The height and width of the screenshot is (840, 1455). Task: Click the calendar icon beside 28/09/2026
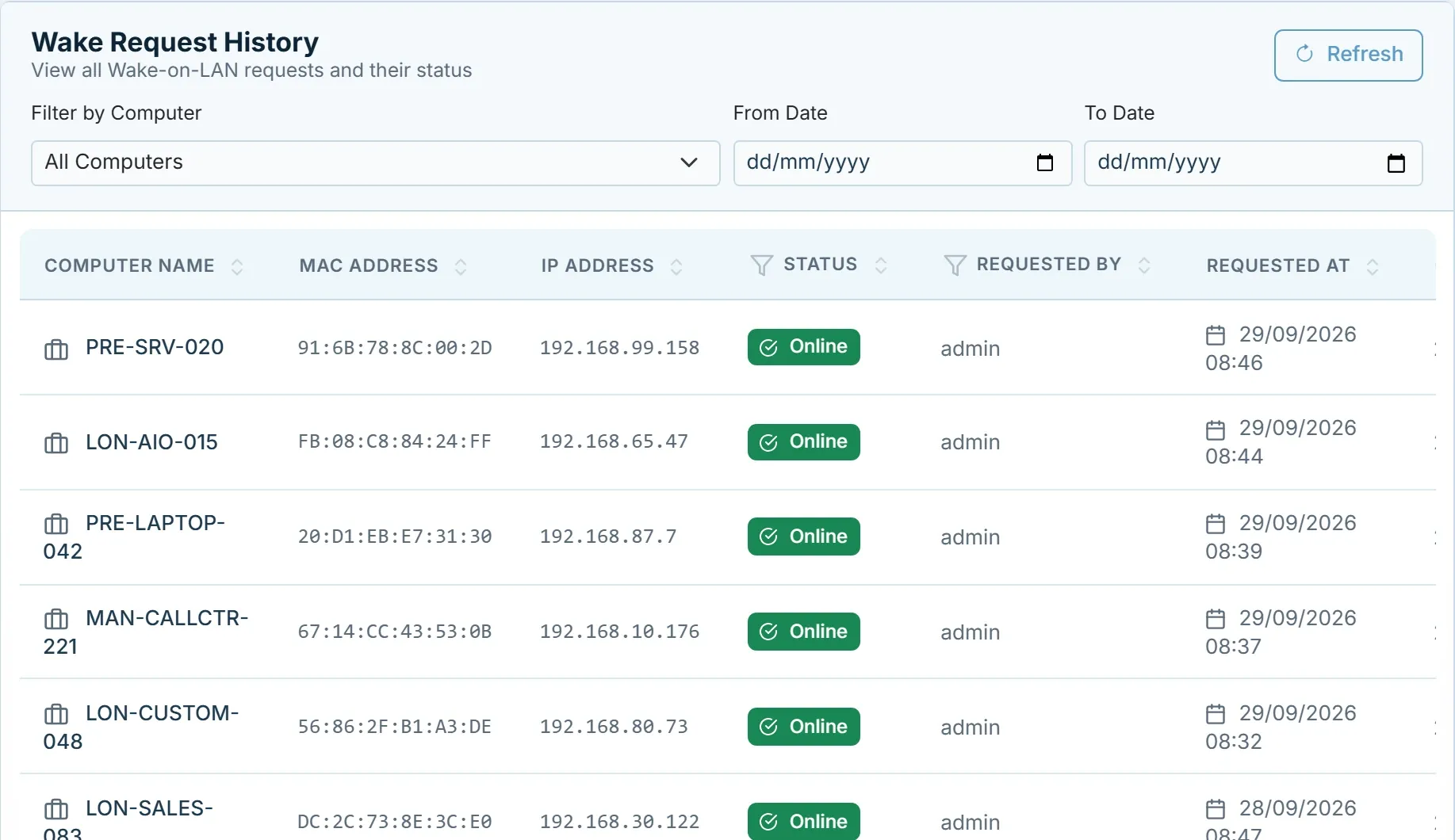click(1216, 809)
